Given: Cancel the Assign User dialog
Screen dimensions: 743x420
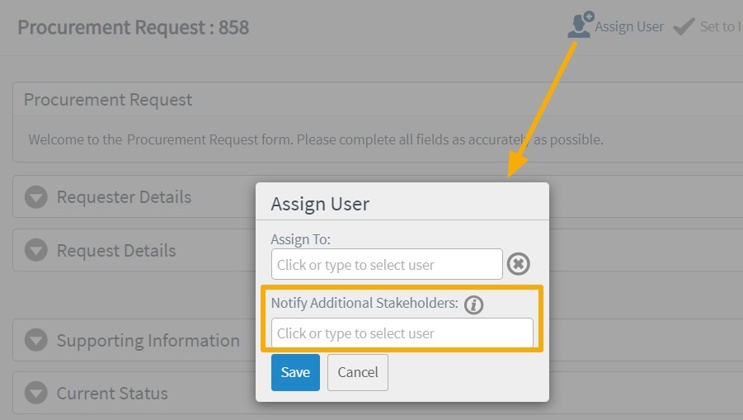Looking at the screenshot, I should (357, 372).
